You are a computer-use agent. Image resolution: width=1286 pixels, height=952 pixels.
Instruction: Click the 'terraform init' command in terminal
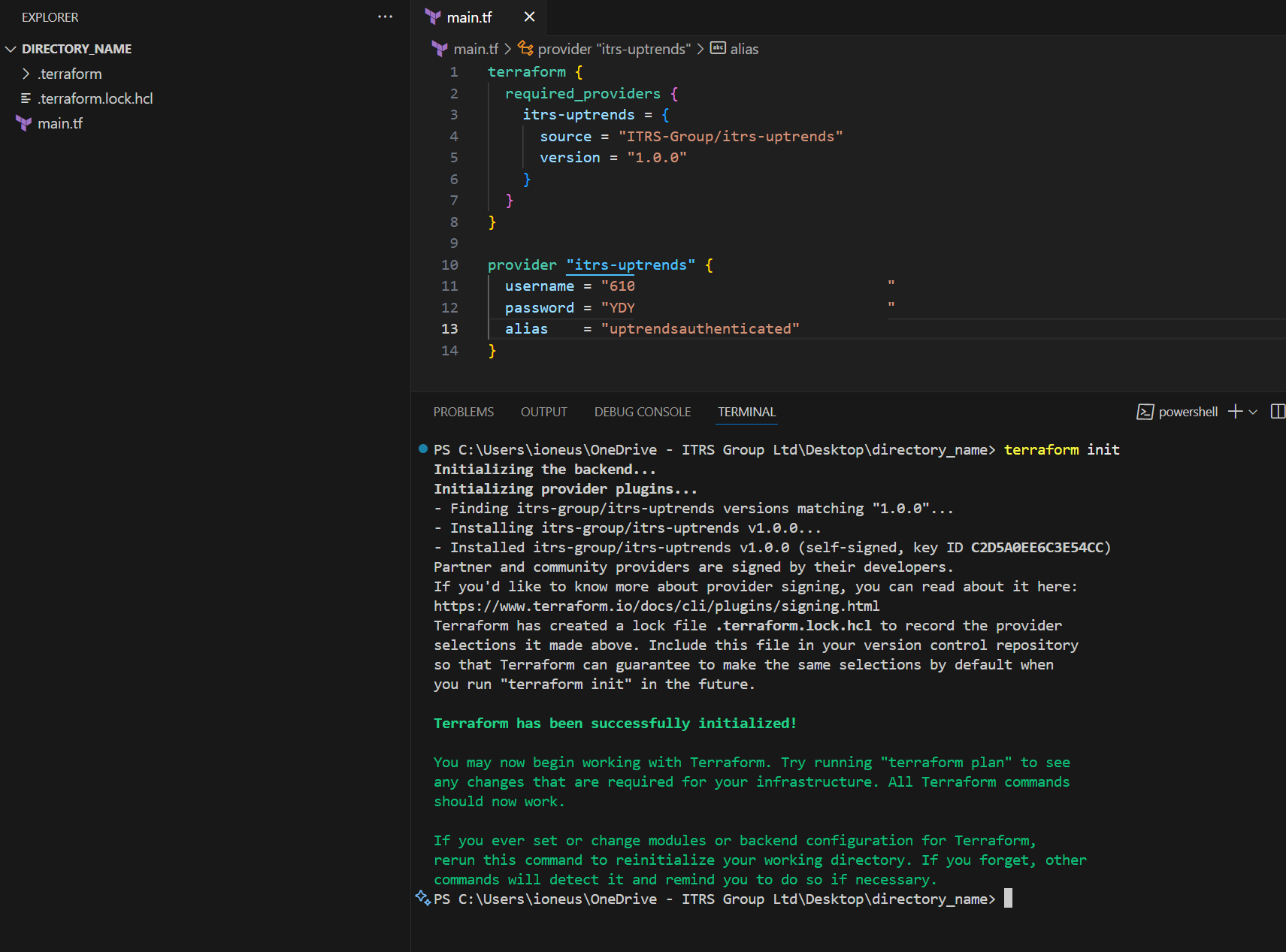pyautogui.click(x=1062, y=449)
